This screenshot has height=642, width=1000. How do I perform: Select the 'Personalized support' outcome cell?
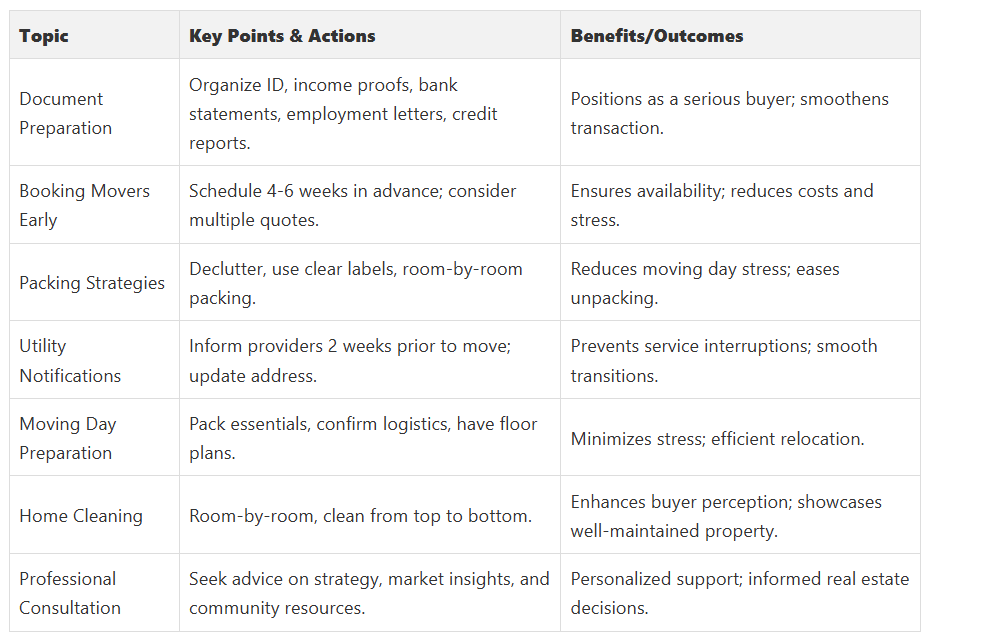[x=739, y=593]
